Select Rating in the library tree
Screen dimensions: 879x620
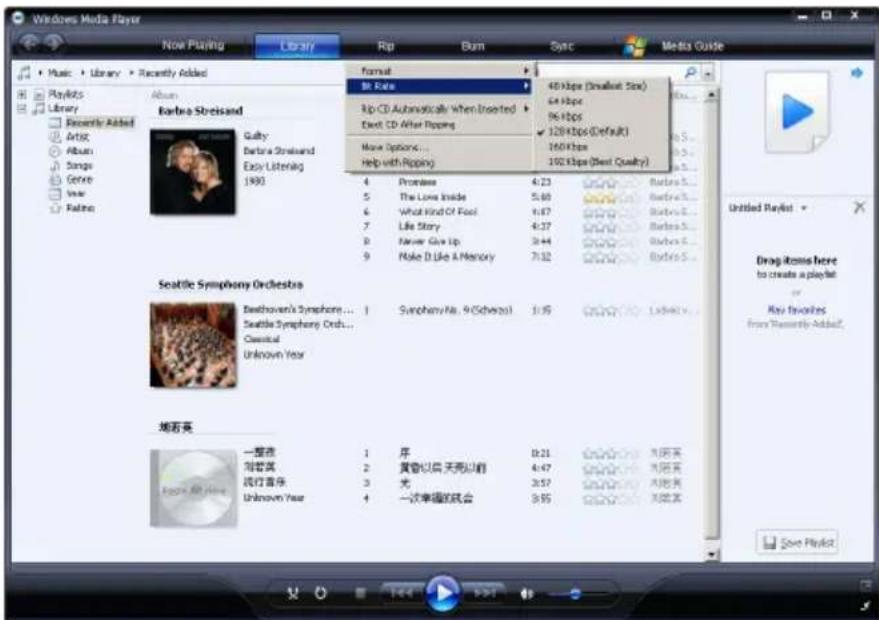pyautogui.click(x=80, y=208)
